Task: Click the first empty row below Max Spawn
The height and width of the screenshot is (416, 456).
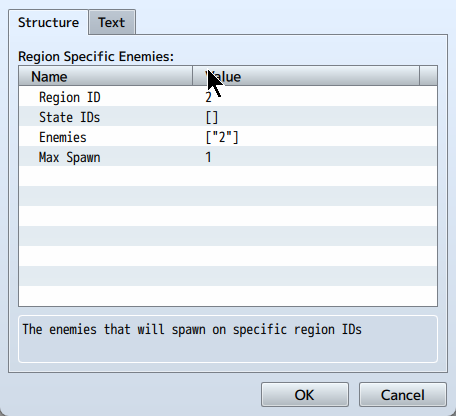Action: (x=228, y=176)
